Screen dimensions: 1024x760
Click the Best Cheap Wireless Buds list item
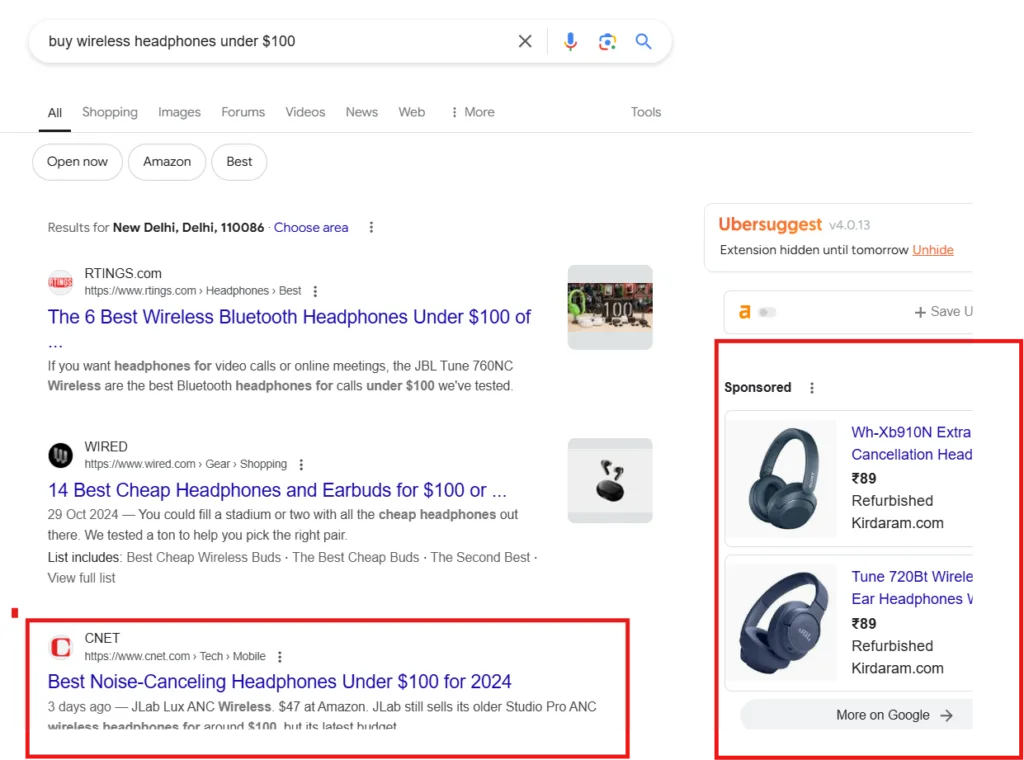[203, 558]
